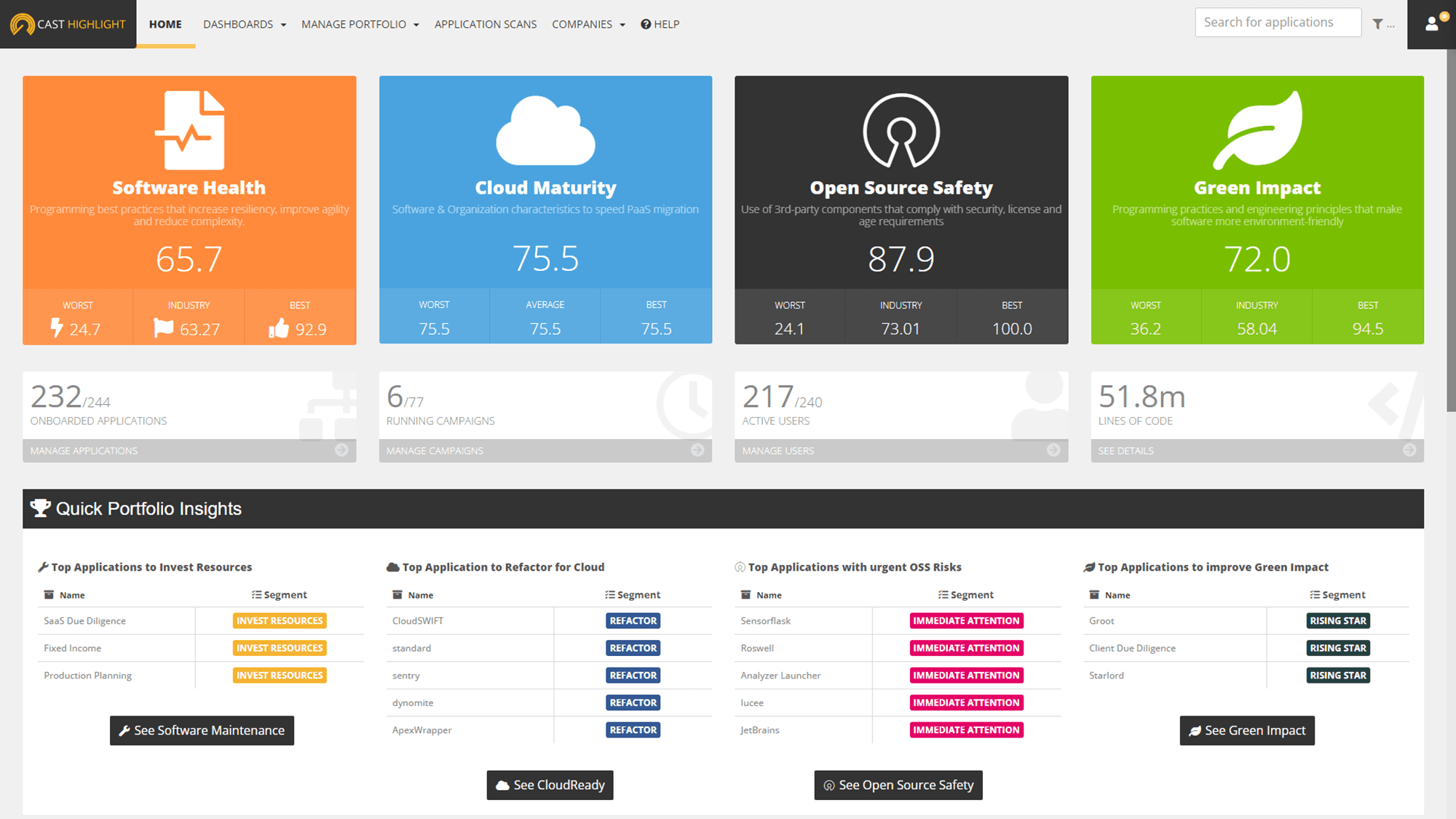This screenshot has width=1456, height=819.
Task: Click the See Details arrow icon
Action: coord(1409,450)
